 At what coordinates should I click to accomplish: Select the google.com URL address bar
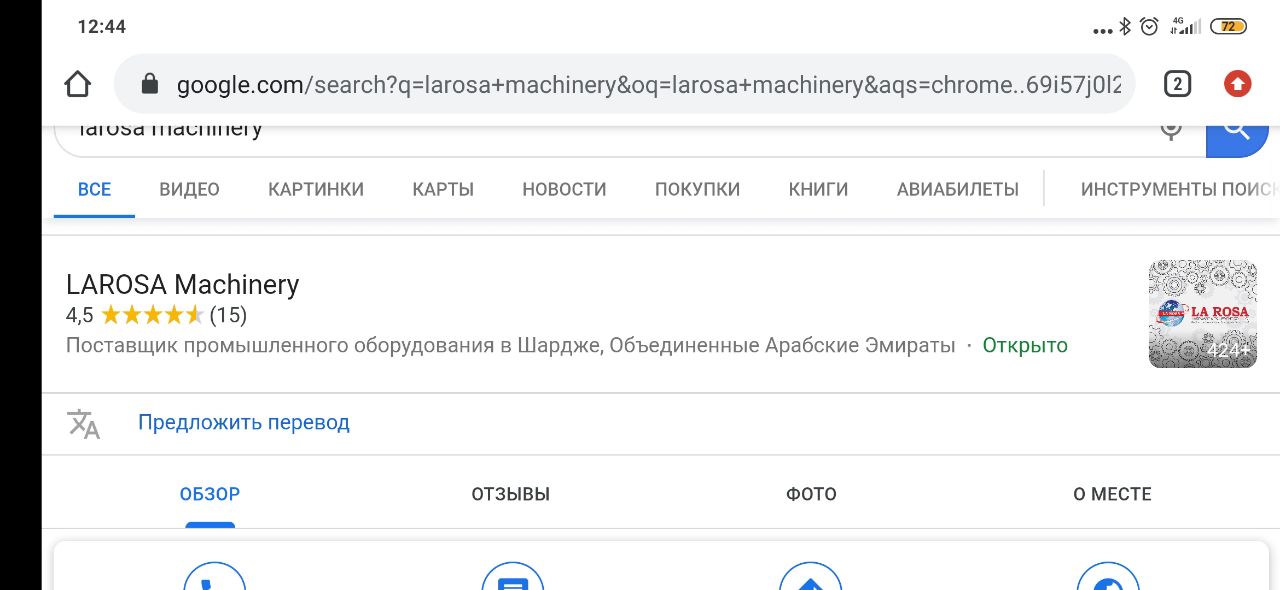[x=625, y=85]
